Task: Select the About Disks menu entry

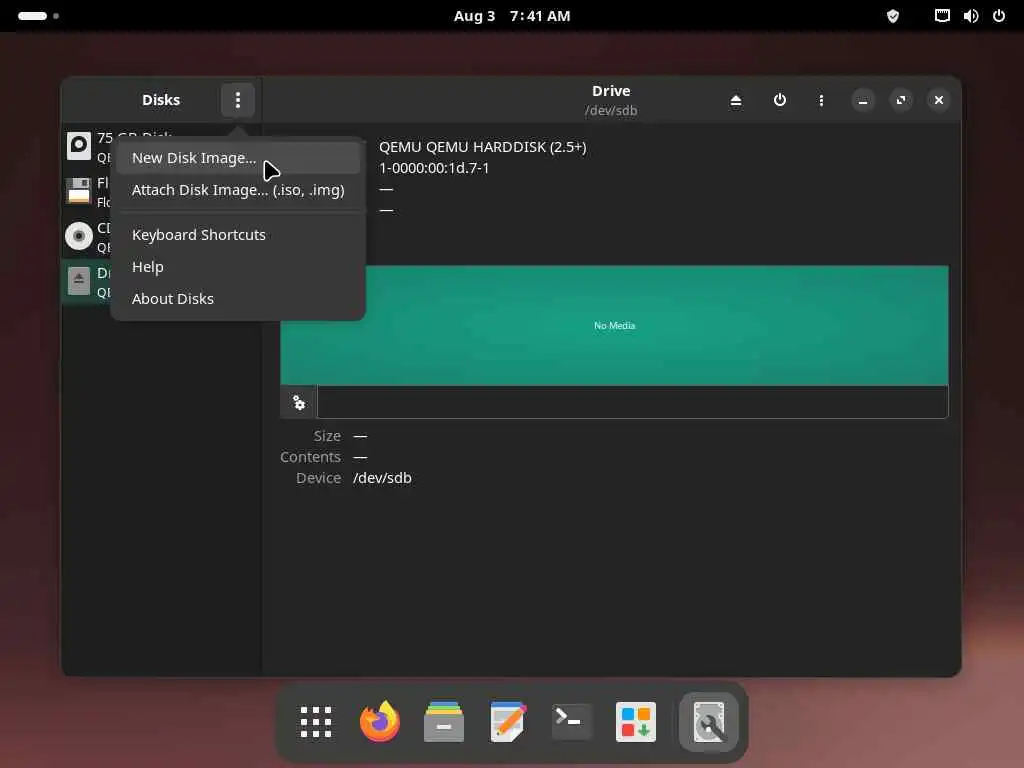Action: tap(238, 299)
